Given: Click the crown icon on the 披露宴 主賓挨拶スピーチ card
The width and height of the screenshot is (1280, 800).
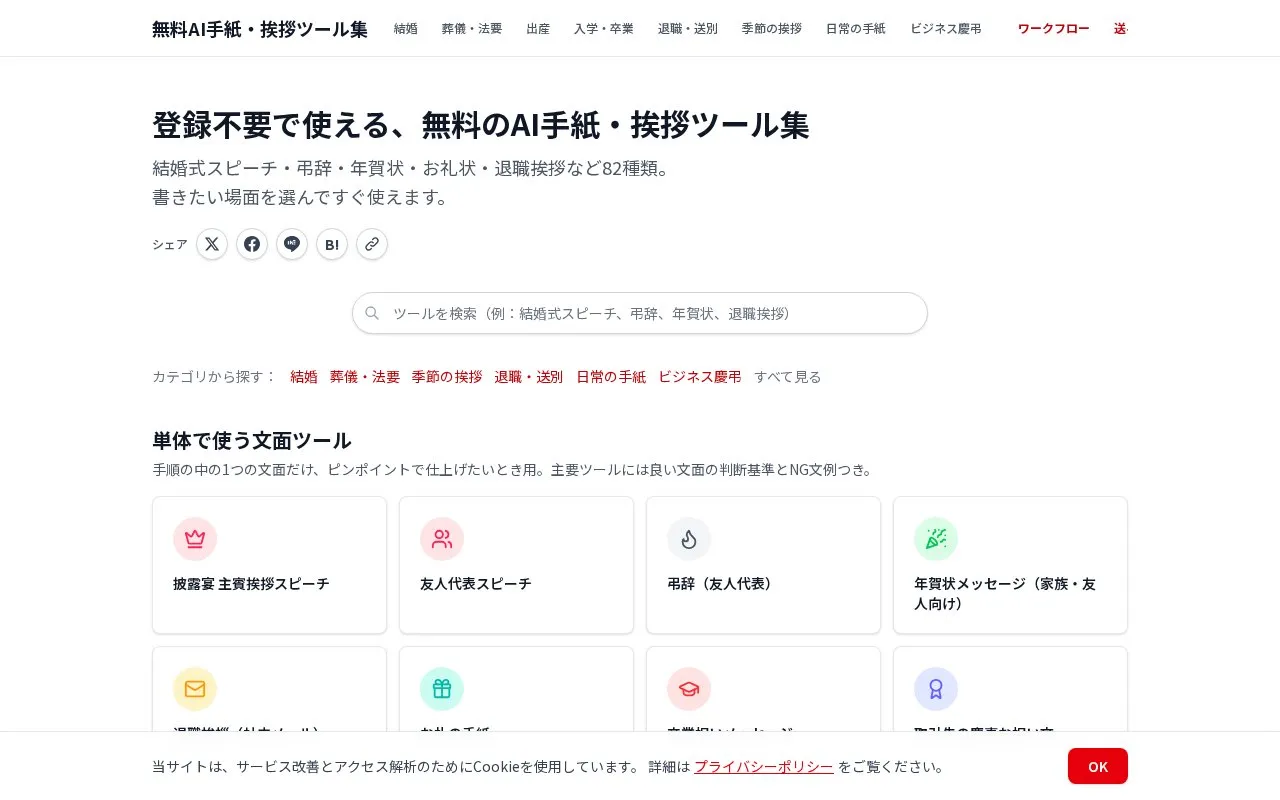Looking at the screenshot, I should [195, 539].
